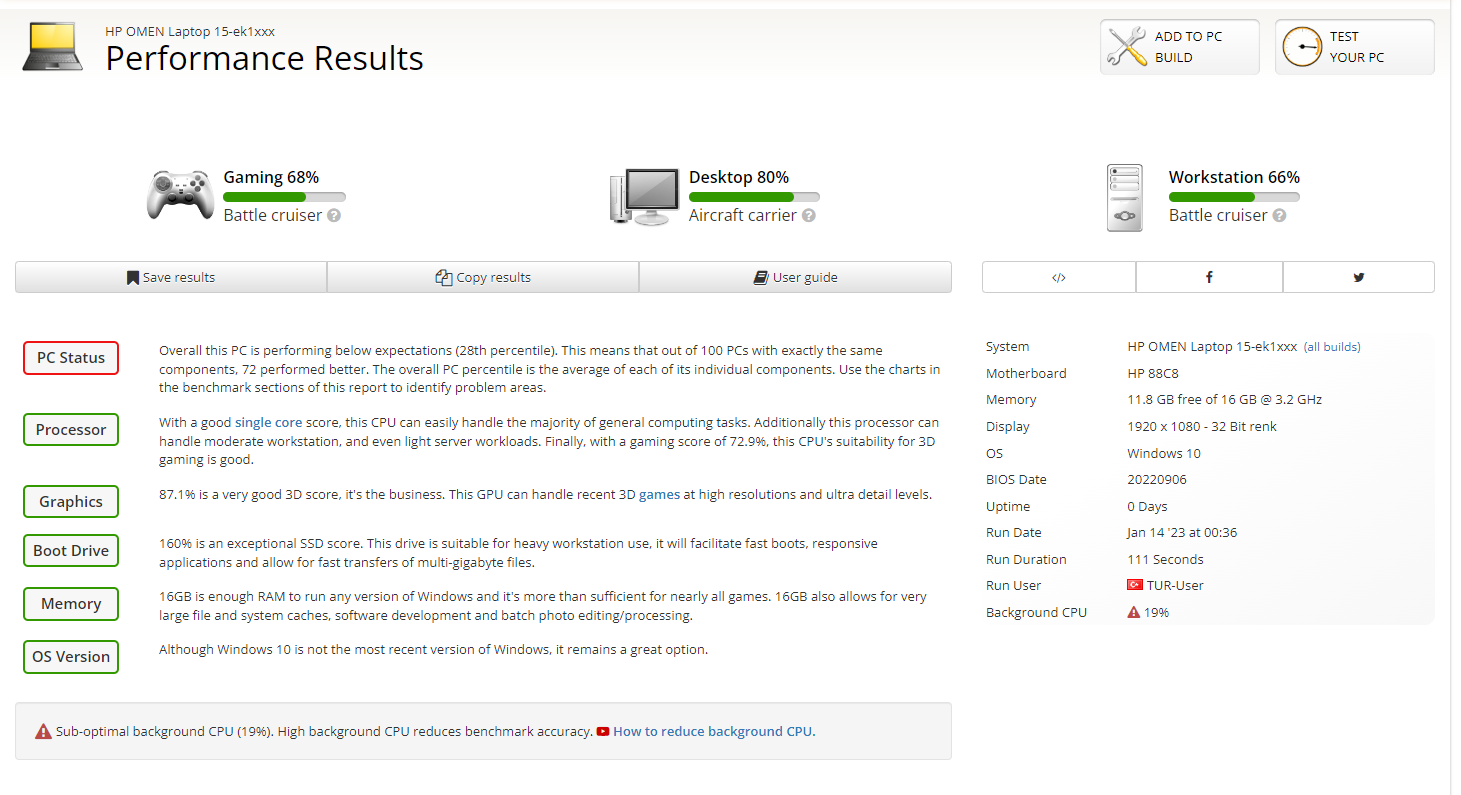The width and height of the screenshot is (1461, 795).
Task: Click the Workstation 66% progress bar
Action: [x=1234, y=197]
